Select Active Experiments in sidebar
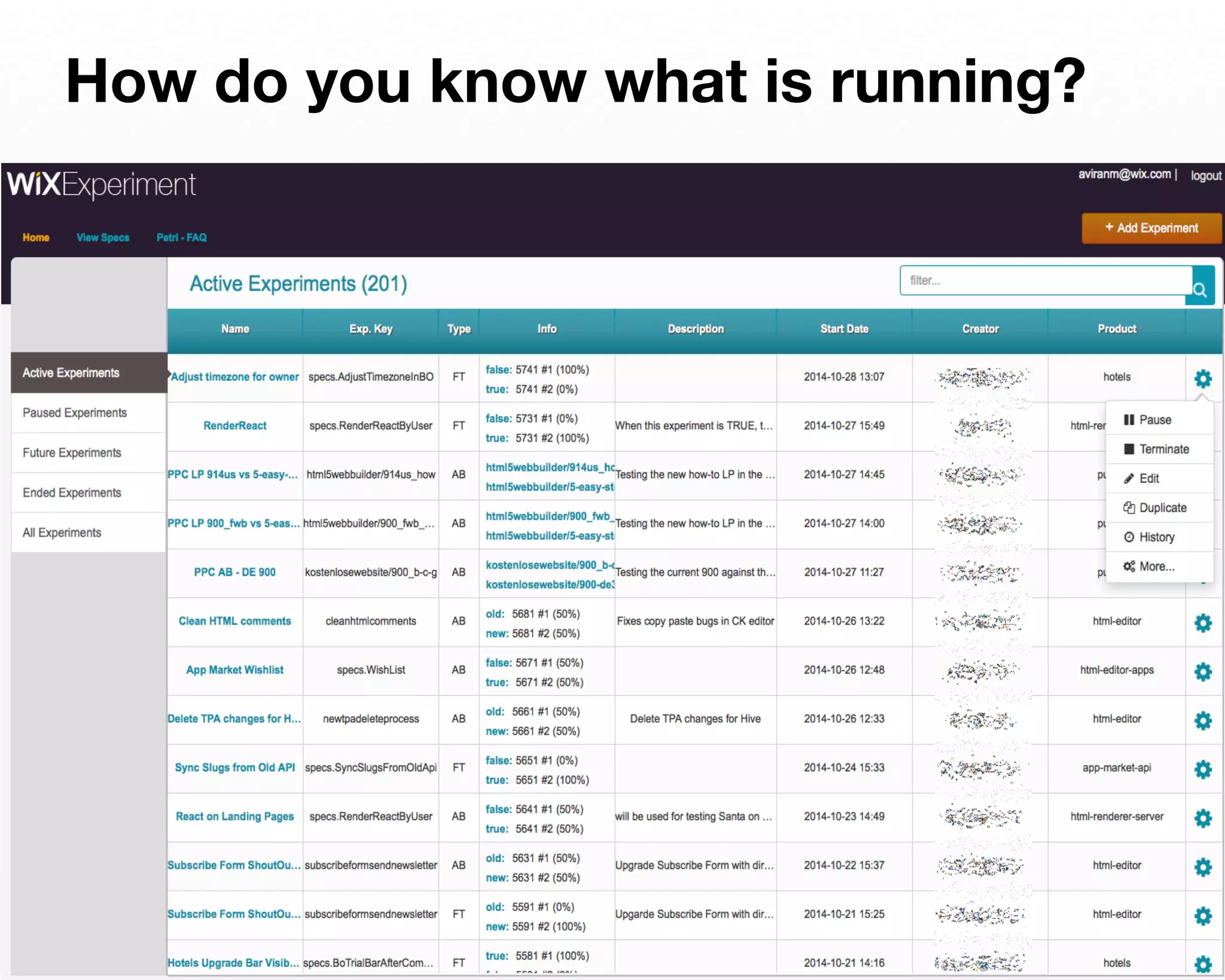 click(x=89, y=373)
